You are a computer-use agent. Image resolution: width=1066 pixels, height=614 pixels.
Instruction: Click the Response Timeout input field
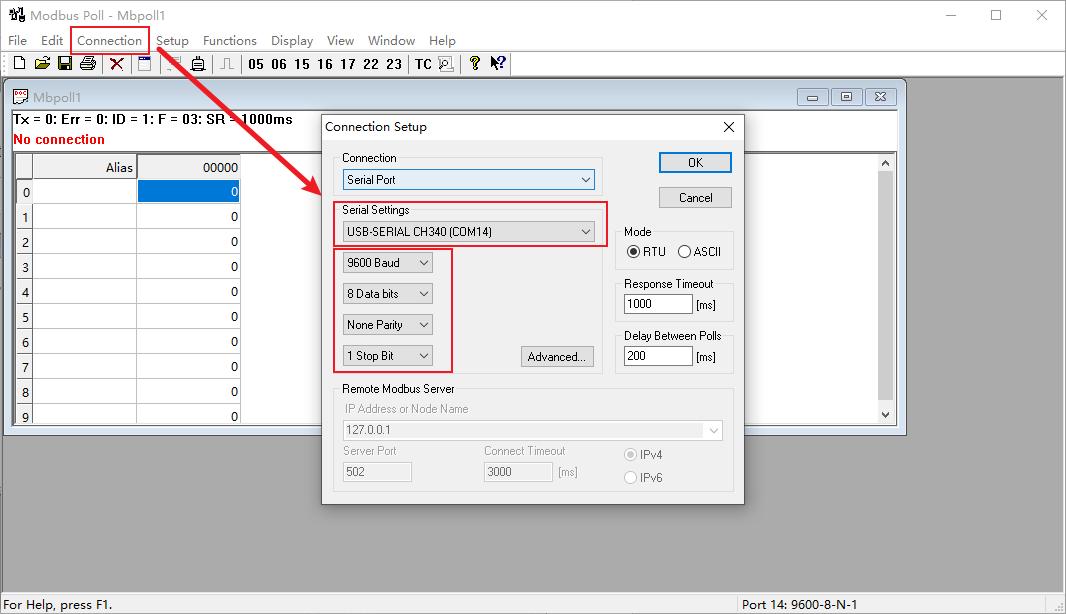point(658,304)
